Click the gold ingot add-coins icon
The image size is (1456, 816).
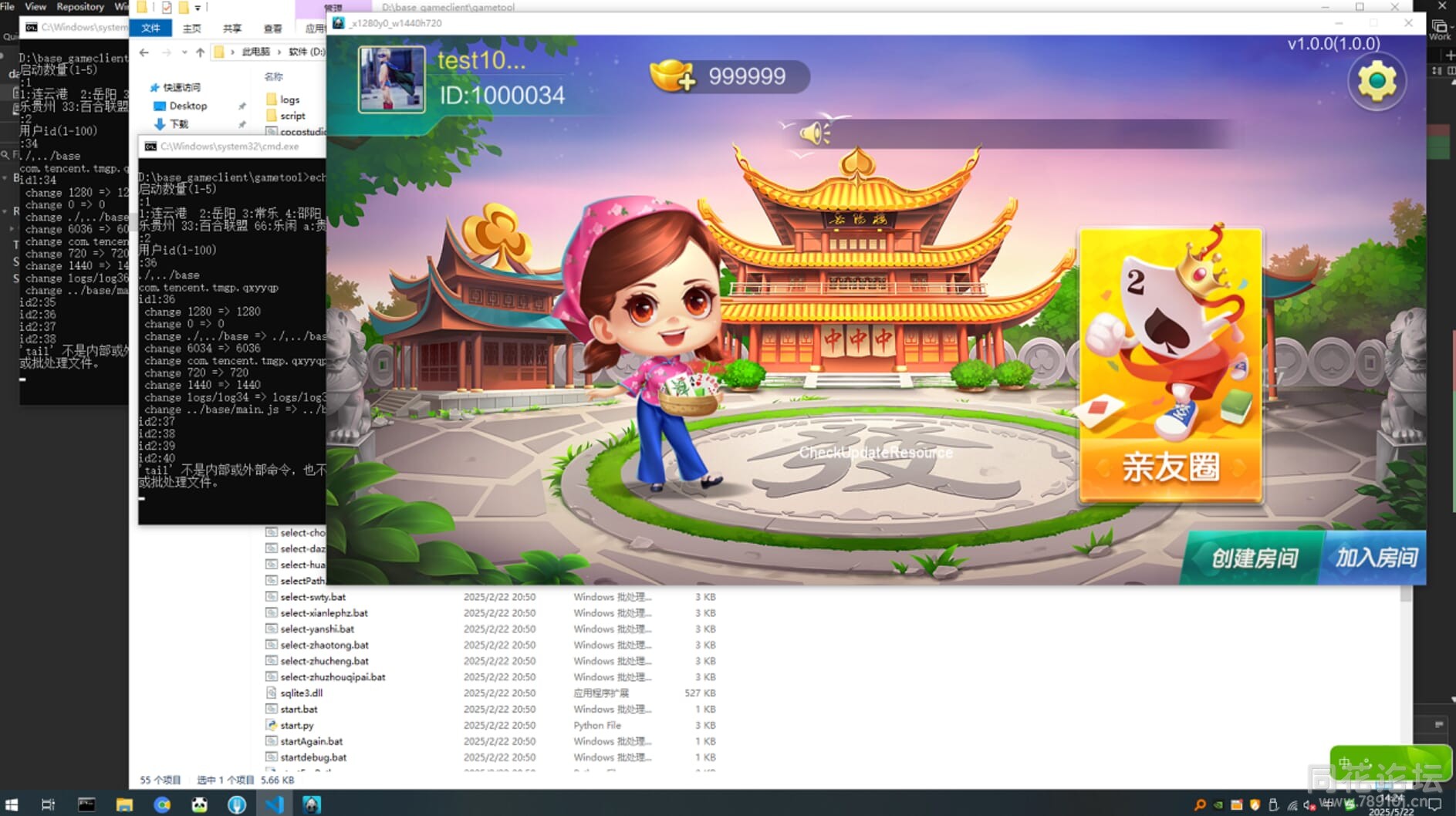click(x=672, y=76)
